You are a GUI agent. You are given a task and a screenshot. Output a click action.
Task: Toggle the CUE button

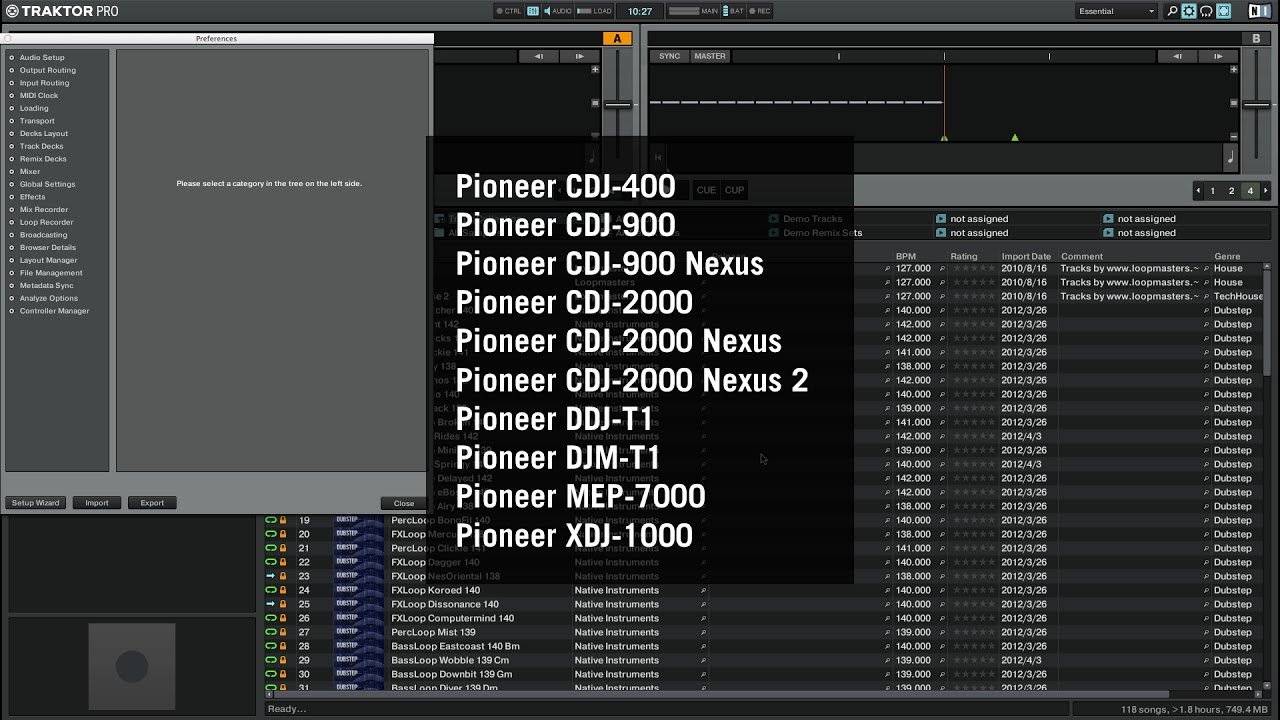click(706, 190)
